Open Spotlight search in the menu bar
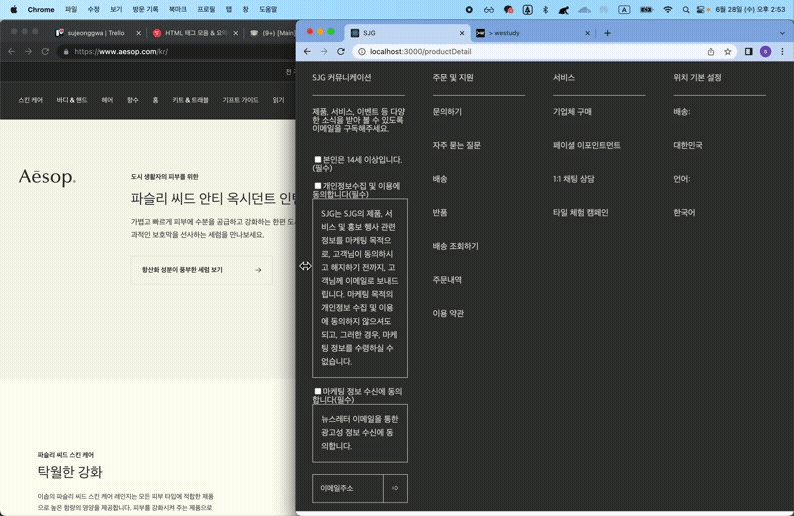794x516 pixels. 686,9
